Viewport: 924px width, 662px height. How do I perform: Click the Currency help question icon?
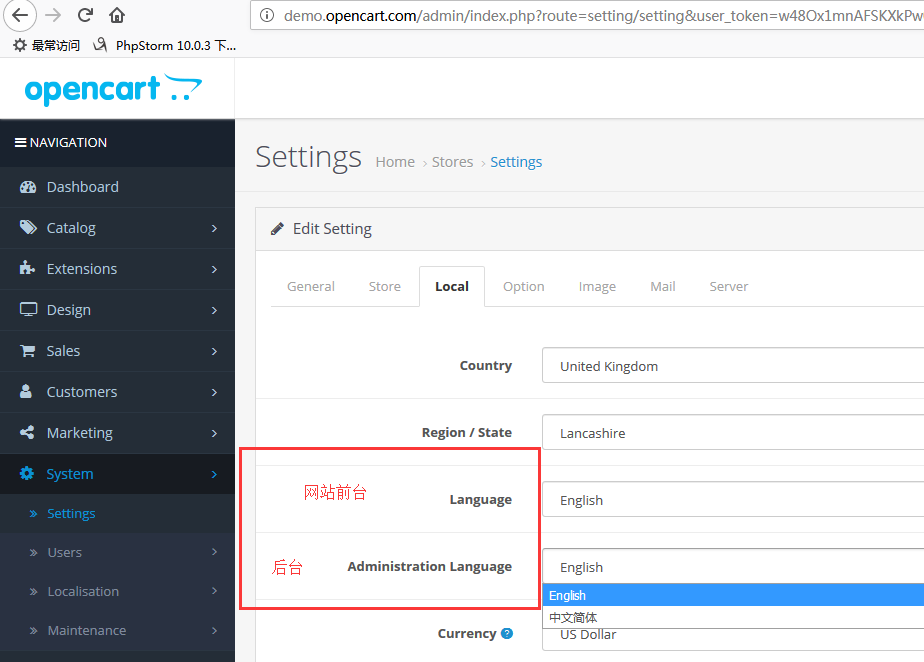pyautogui.click(x=507, y=633)
